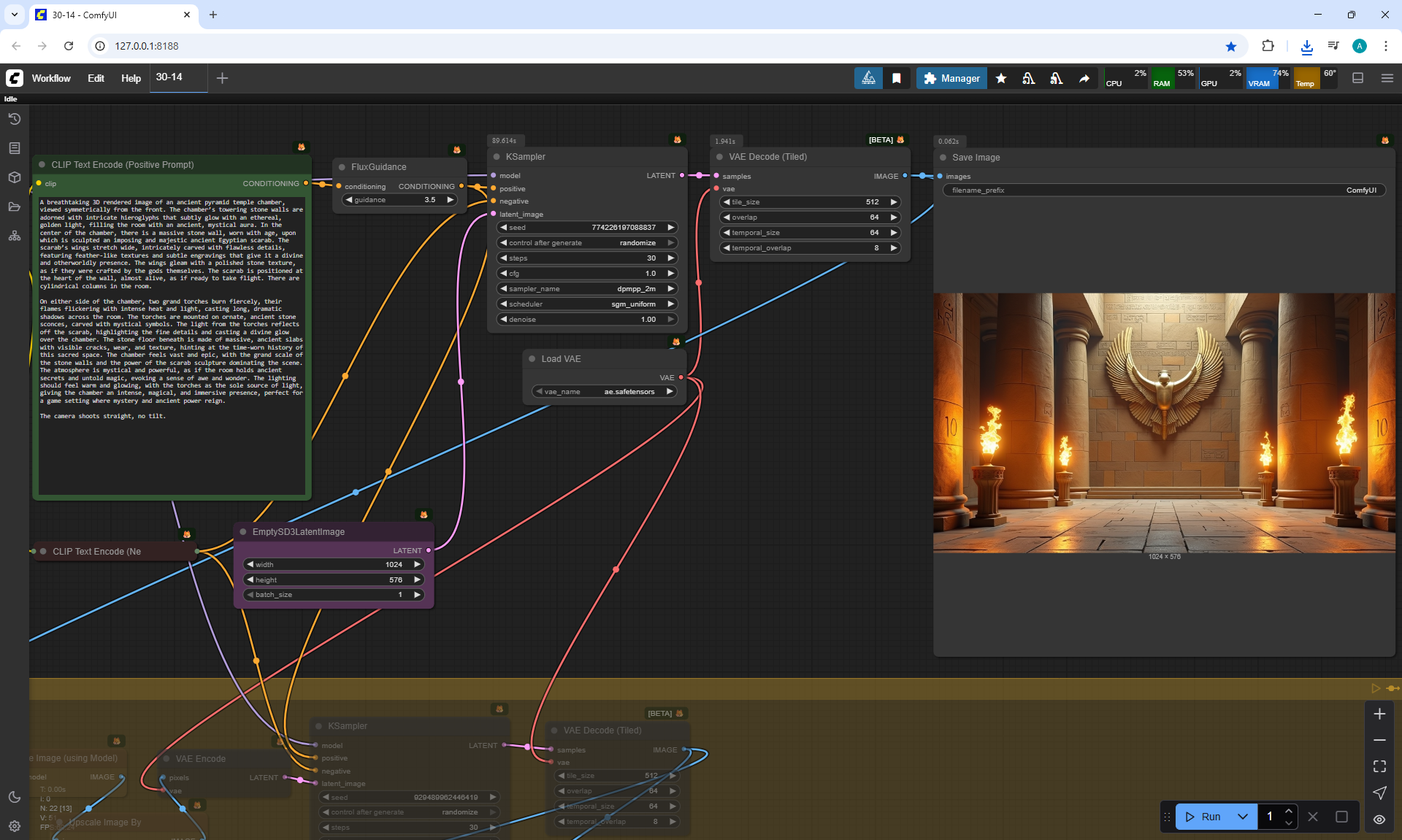
Task: Open the model library cube icon
Action: click(15, 177)
